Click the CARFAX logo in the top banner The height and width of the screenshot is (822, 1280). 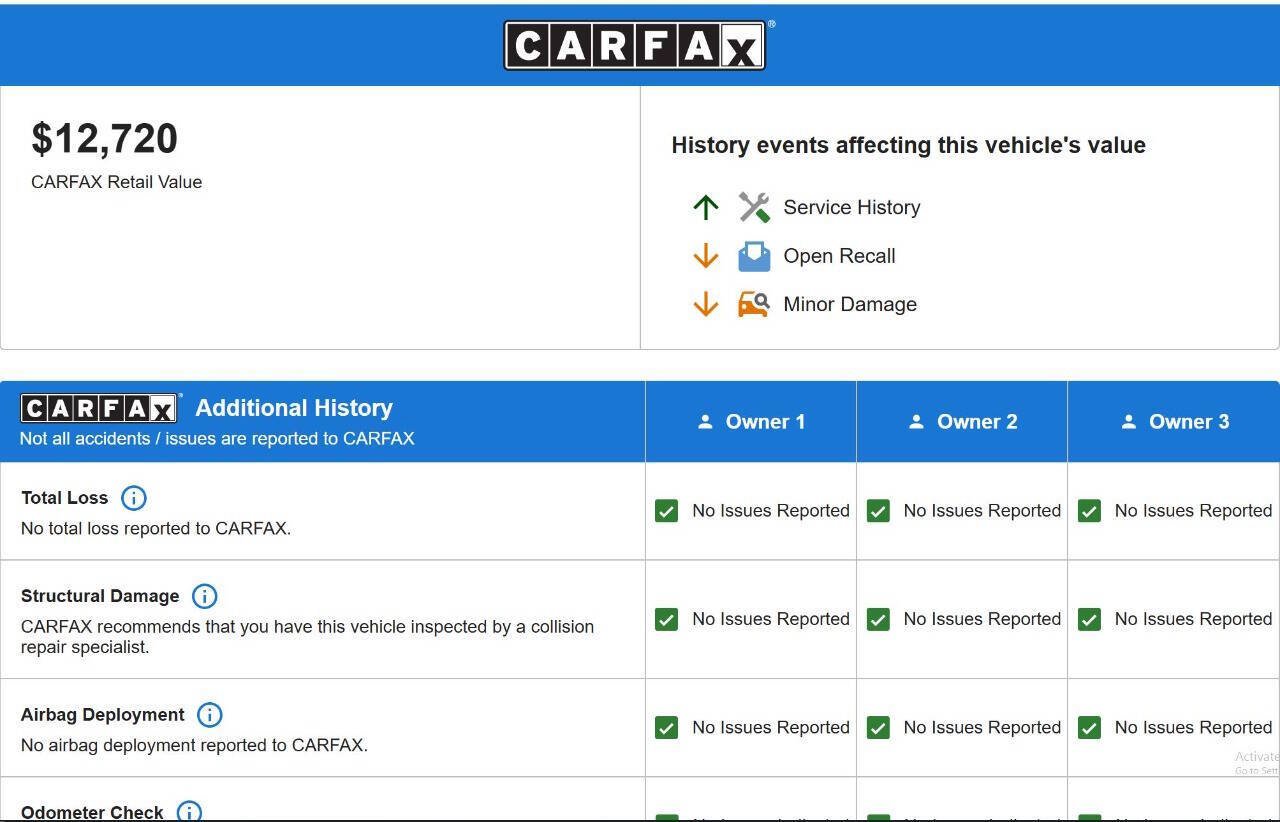click(635, 46)
